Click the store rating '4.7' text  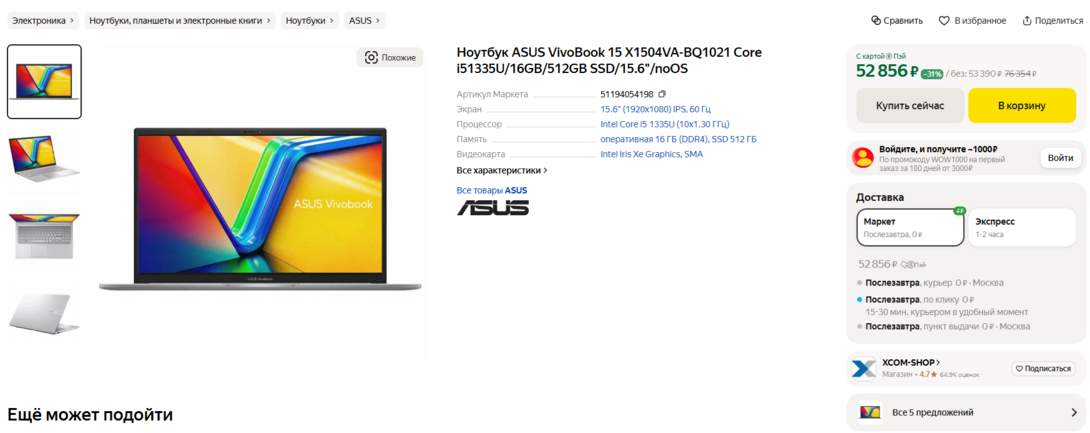point(924,375)
